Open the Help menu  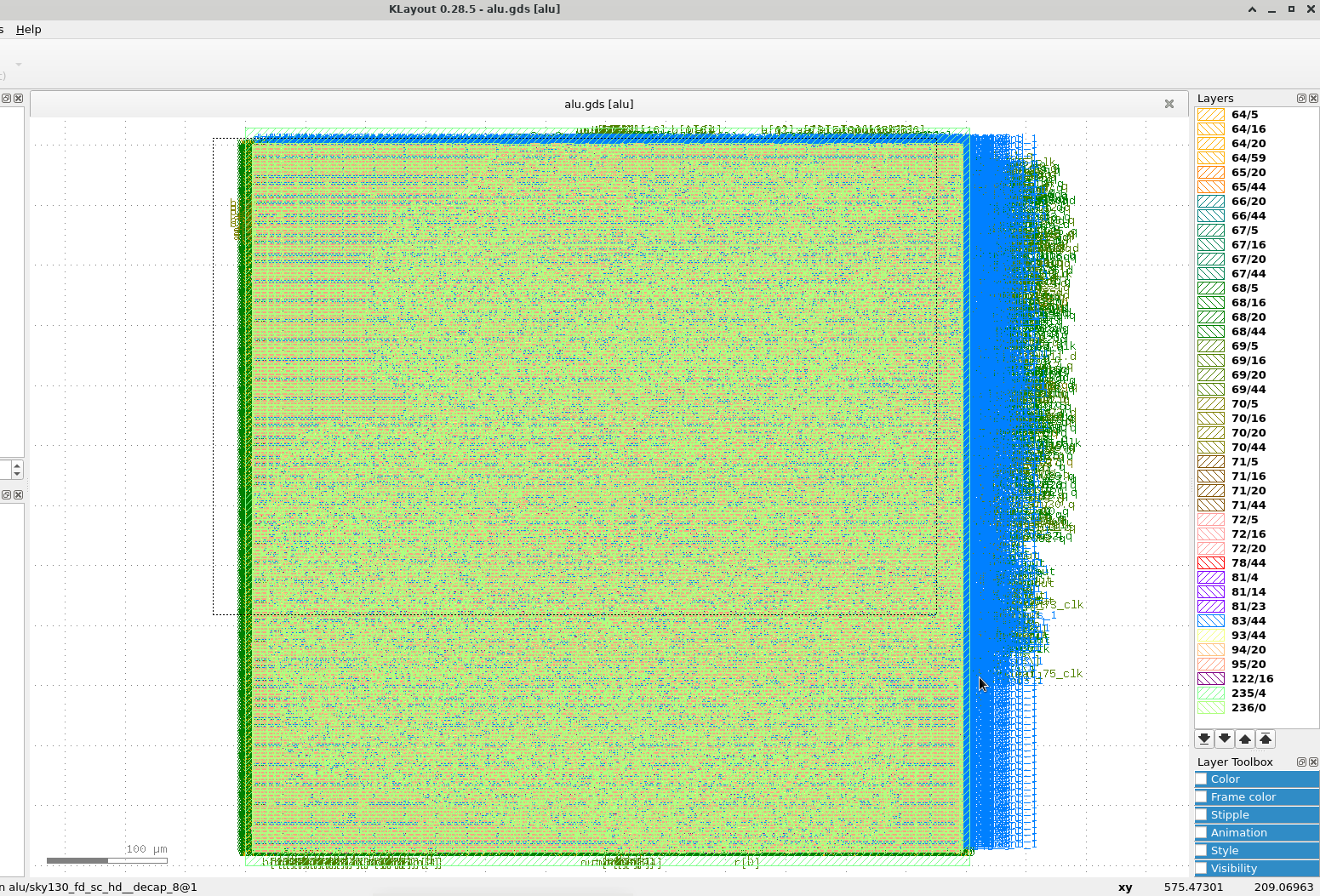point(28,29)
